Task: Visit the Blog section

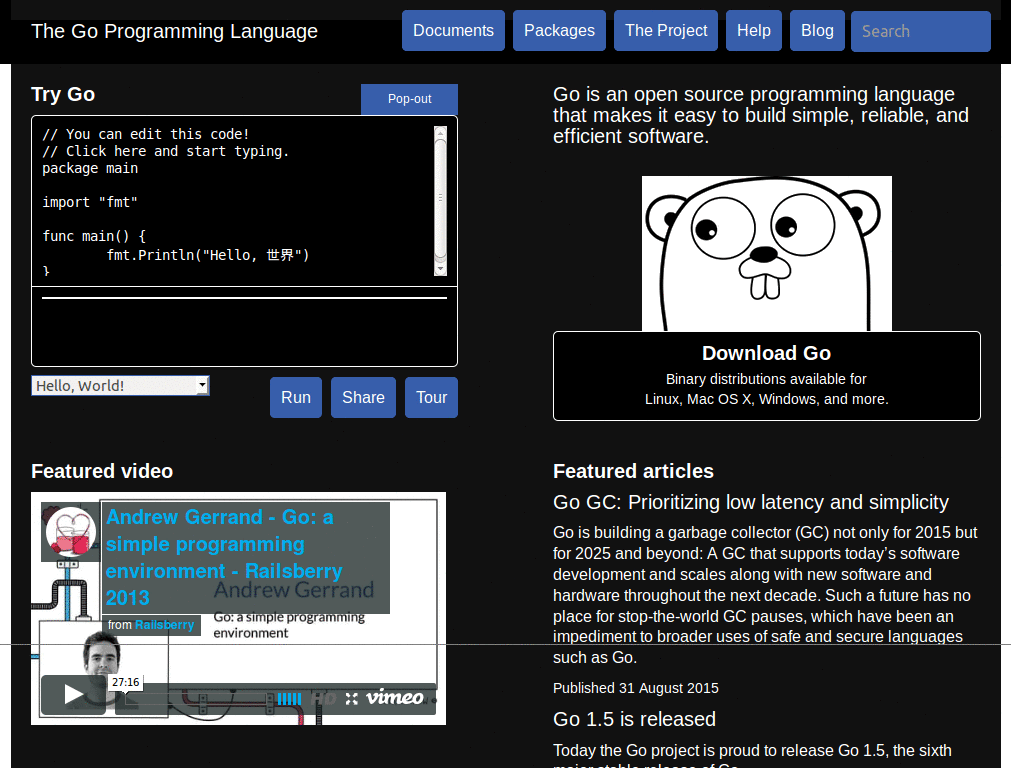Action: coord(817,30)
